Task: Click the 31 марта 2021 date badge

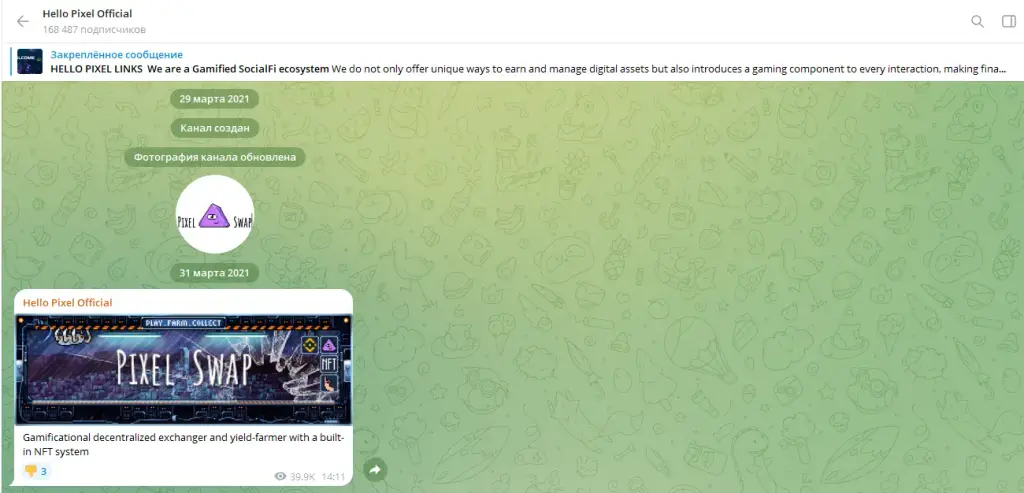Action: pyautogui.click(x=214, y=273)
